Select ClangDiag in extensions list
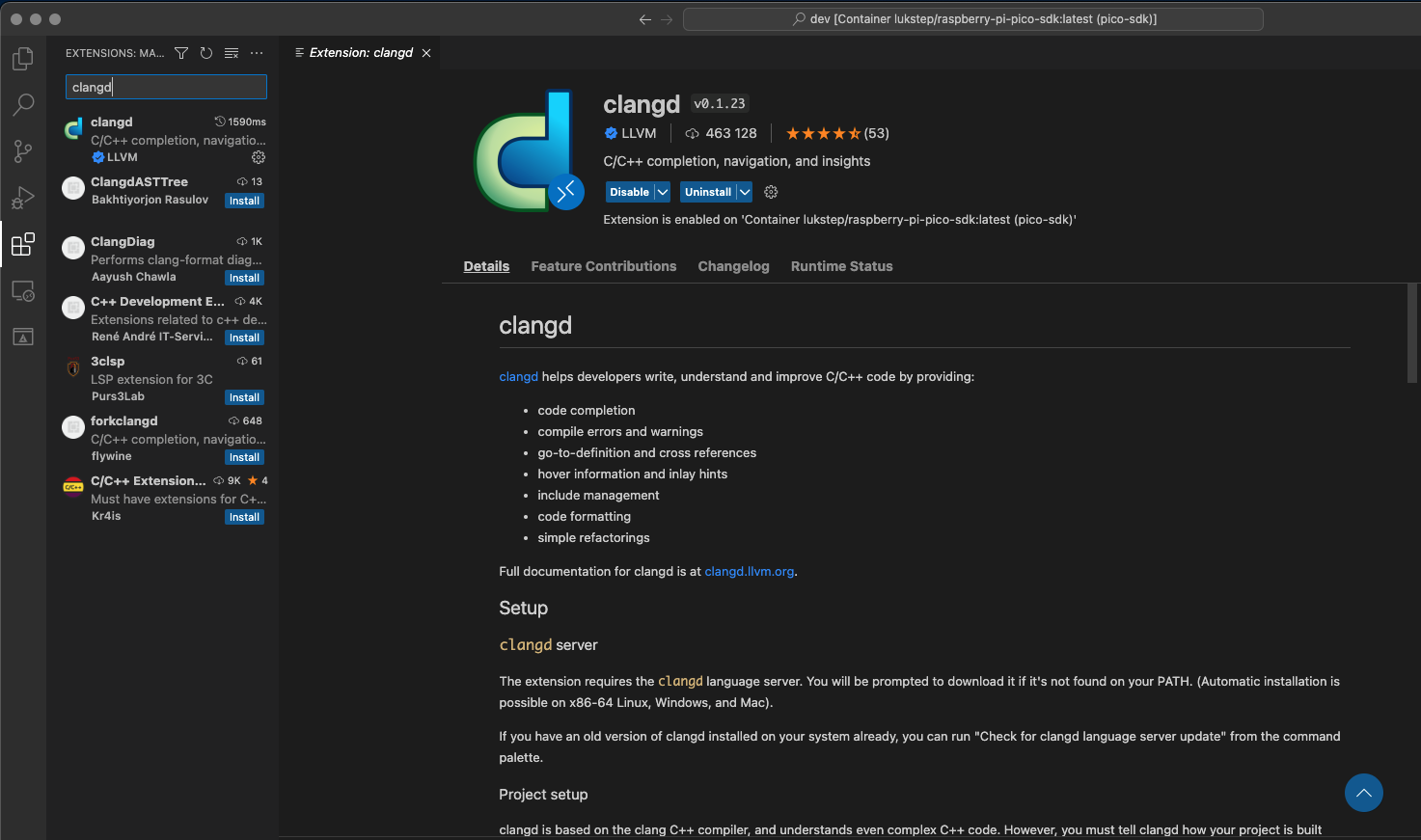This screenshot has height=840, width=1421. click(163, 259)
